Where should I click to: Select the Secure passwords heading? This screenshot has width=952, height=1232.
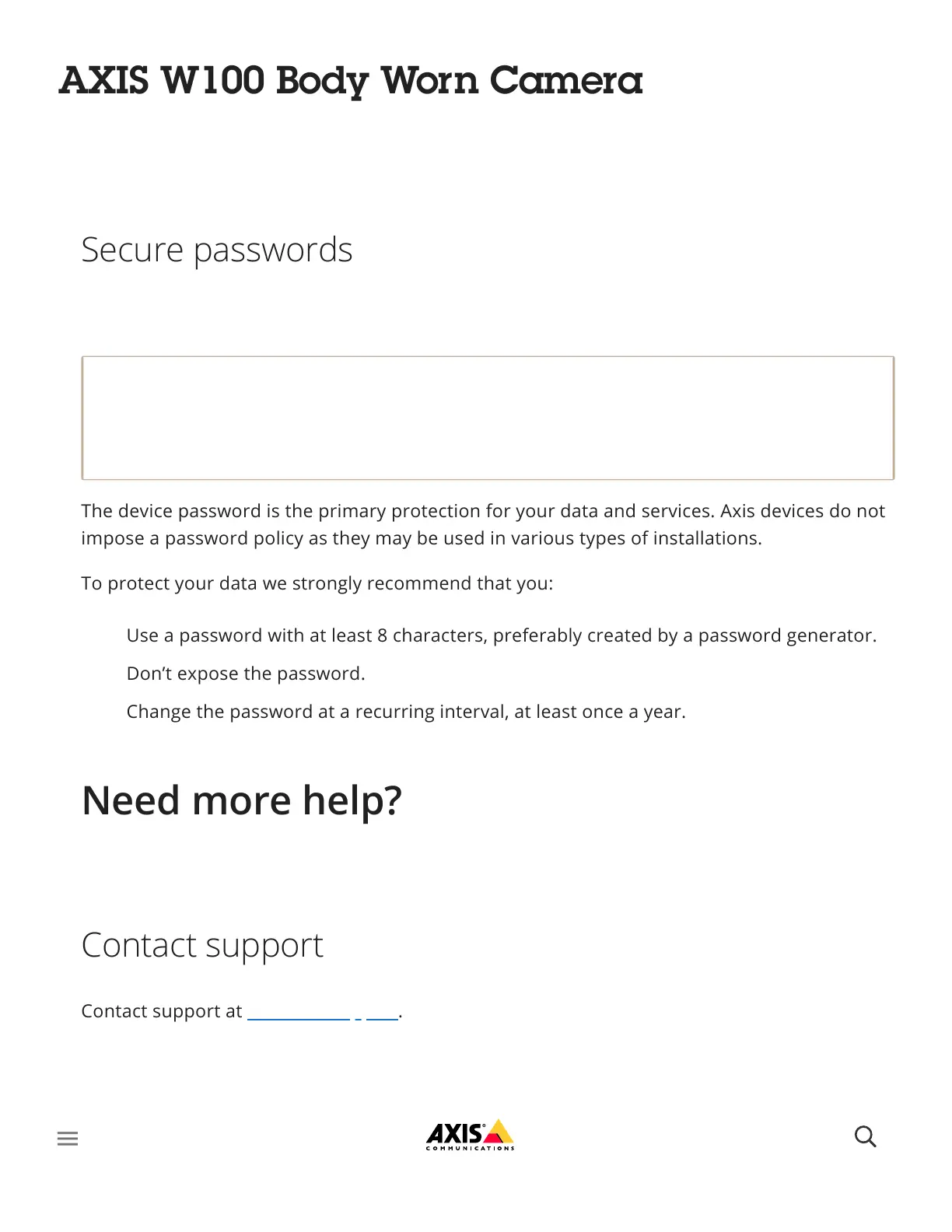pyautogui.click(x=217, y=250)
